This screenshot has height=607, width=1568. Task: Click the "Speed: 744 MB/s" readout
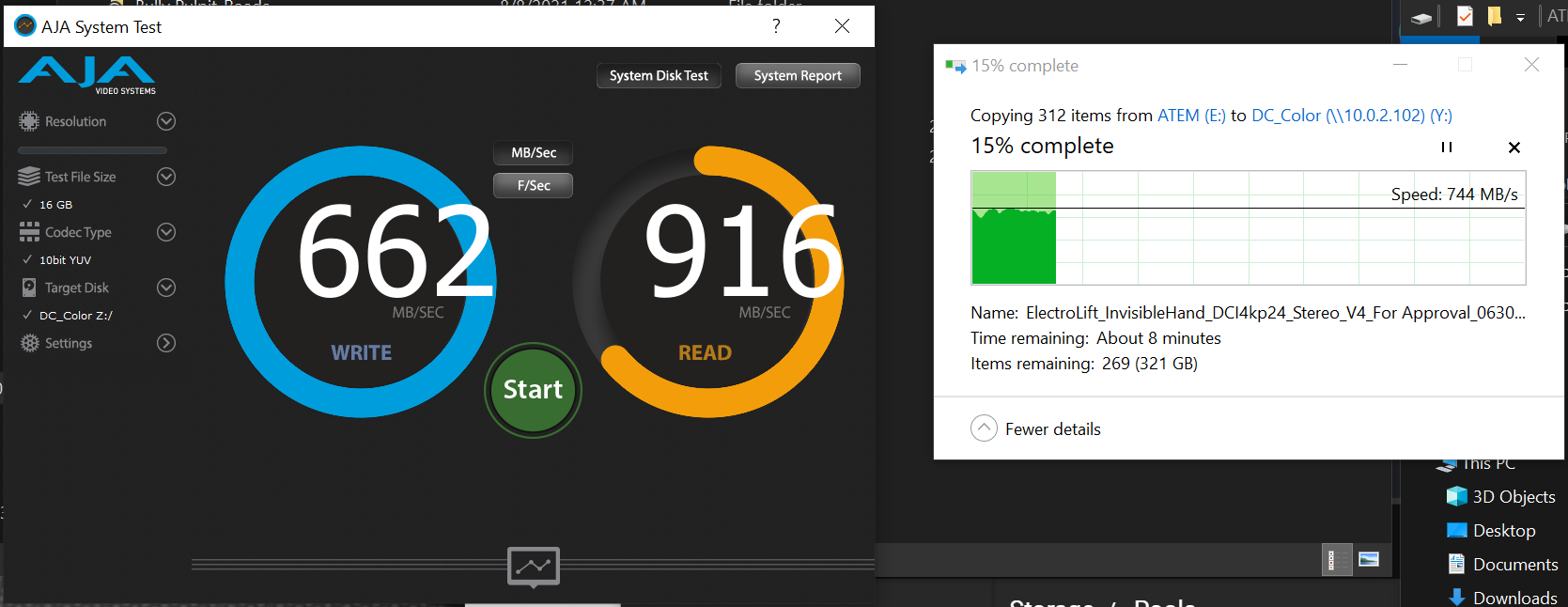point(1454,195)
